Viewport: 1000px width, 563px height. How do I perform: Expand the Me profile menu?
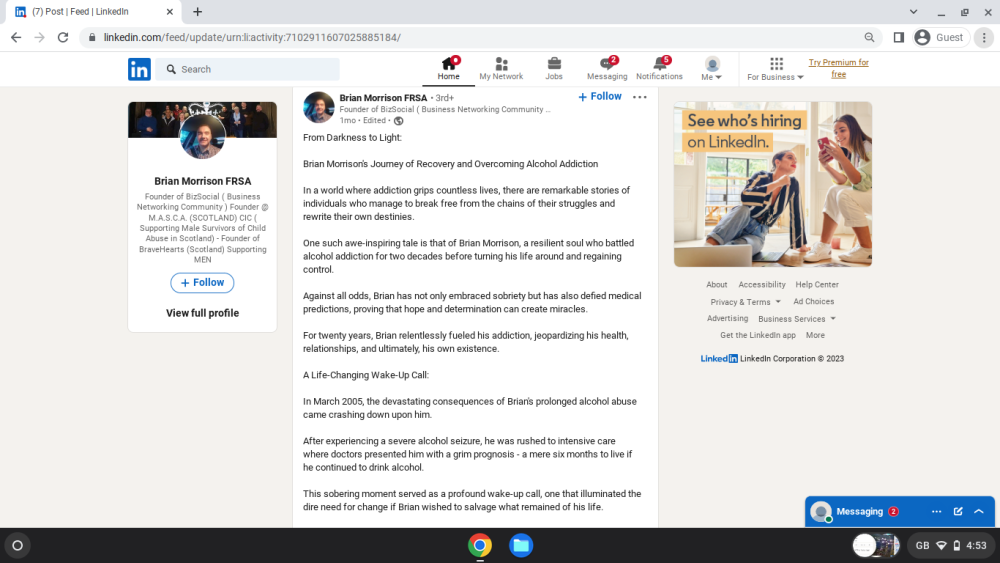coord(712,69)
